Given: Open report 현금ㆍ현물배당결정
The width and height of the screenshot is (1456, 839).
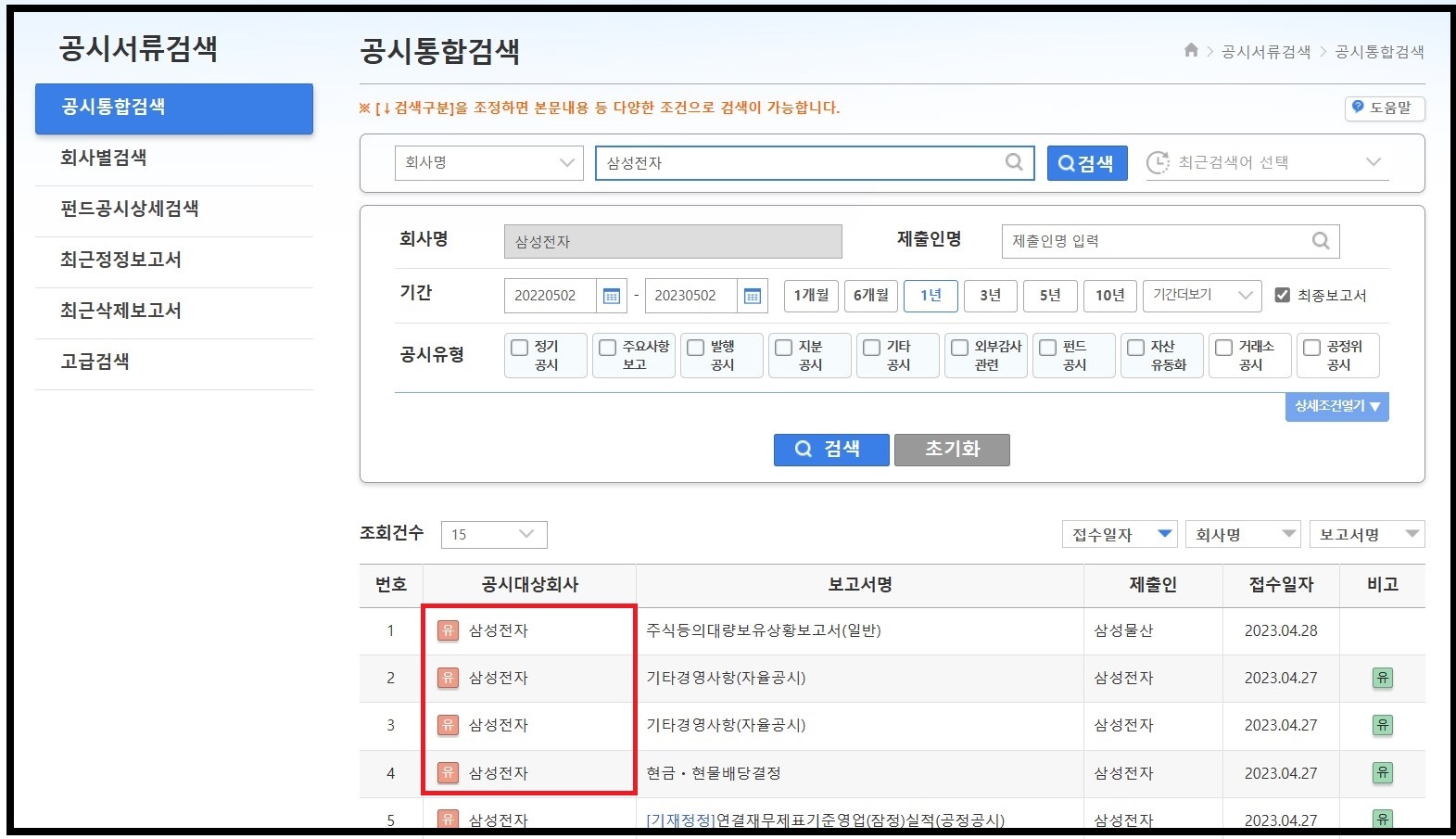Looking at the screenshot, I should [714, 773].
